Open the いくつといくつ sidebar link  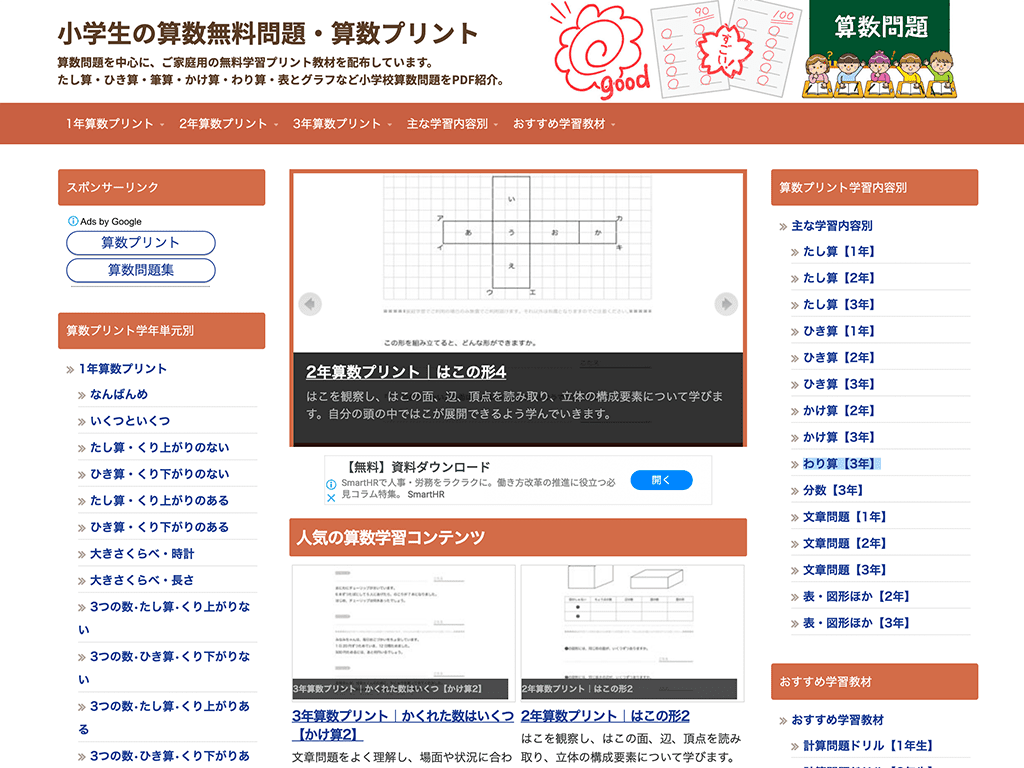click(x=130, y=421)
